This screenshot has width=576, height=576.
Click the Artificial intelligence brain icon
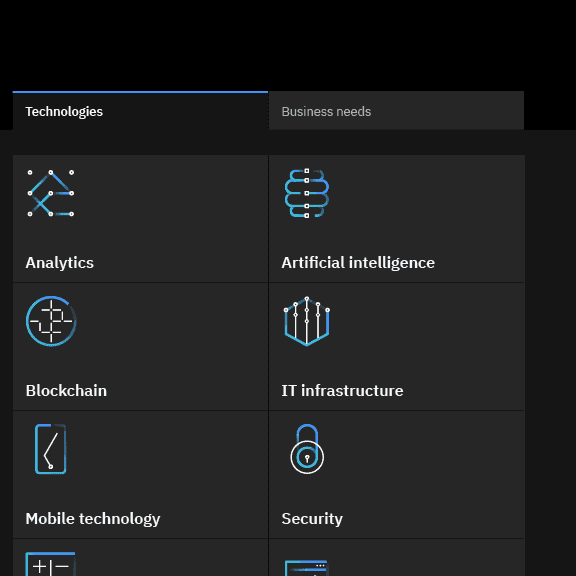(x=307, y=193)
